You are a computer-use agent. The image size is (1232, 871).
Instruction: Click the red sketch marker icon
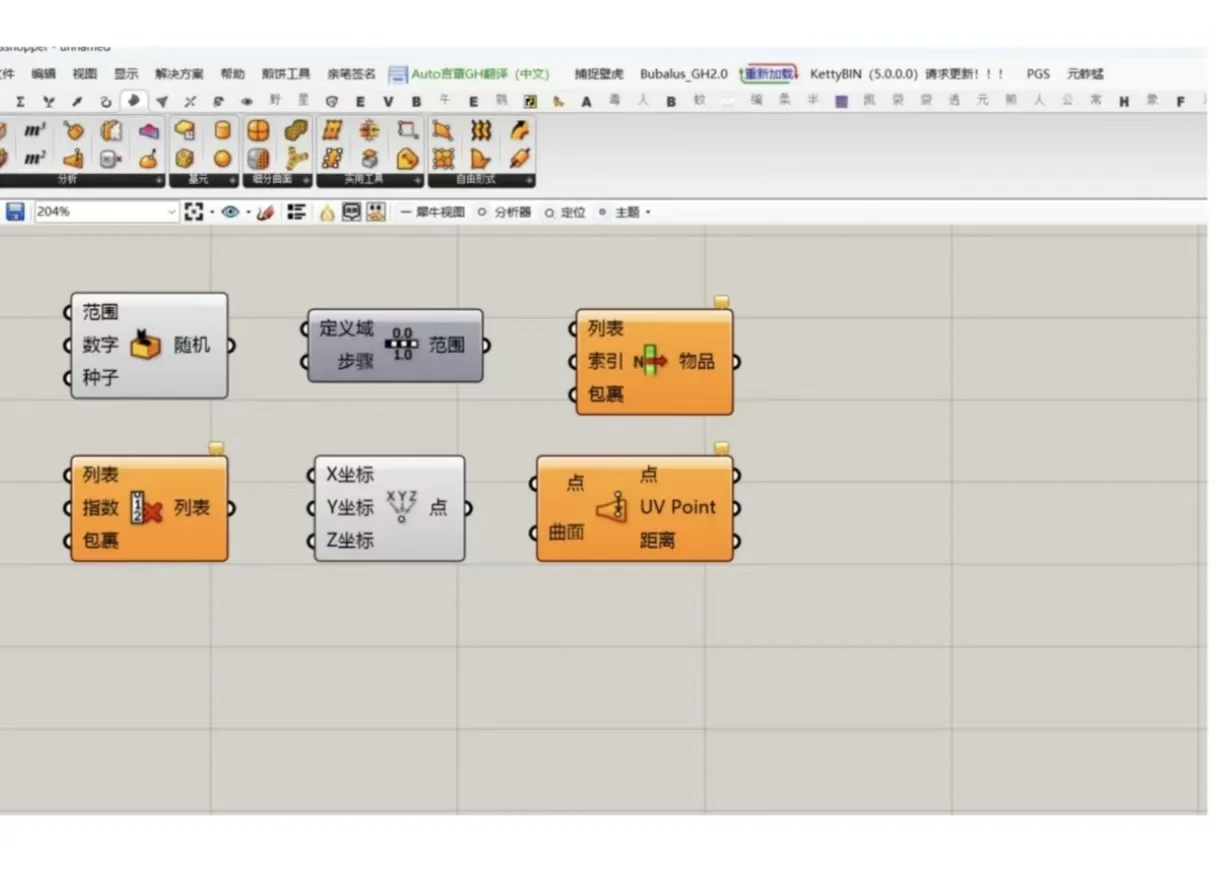pyautogui.click(x=265, y=212)
